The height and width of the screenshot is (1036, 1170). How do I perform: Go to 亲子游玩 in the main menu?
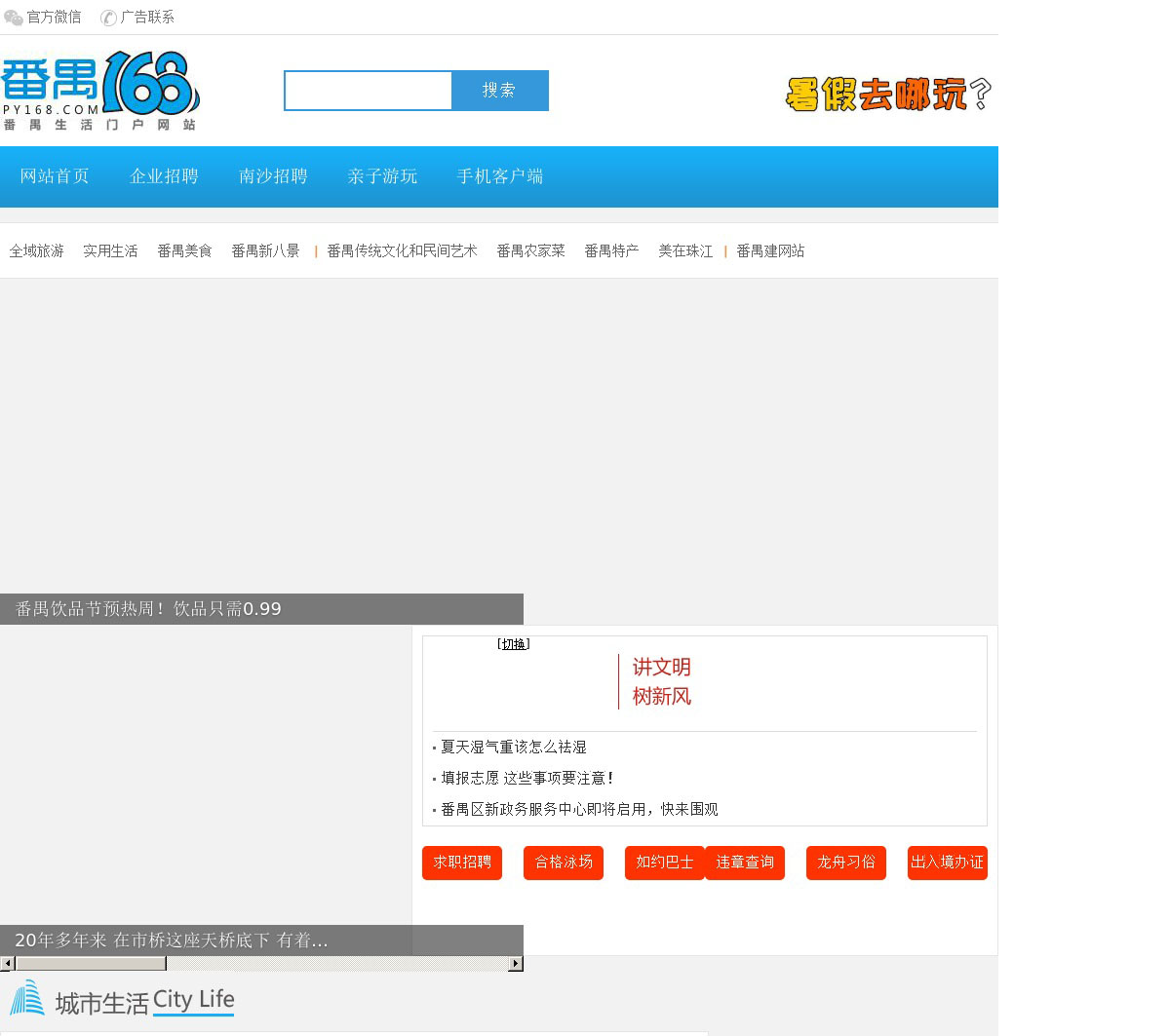(x=382, y=176)
